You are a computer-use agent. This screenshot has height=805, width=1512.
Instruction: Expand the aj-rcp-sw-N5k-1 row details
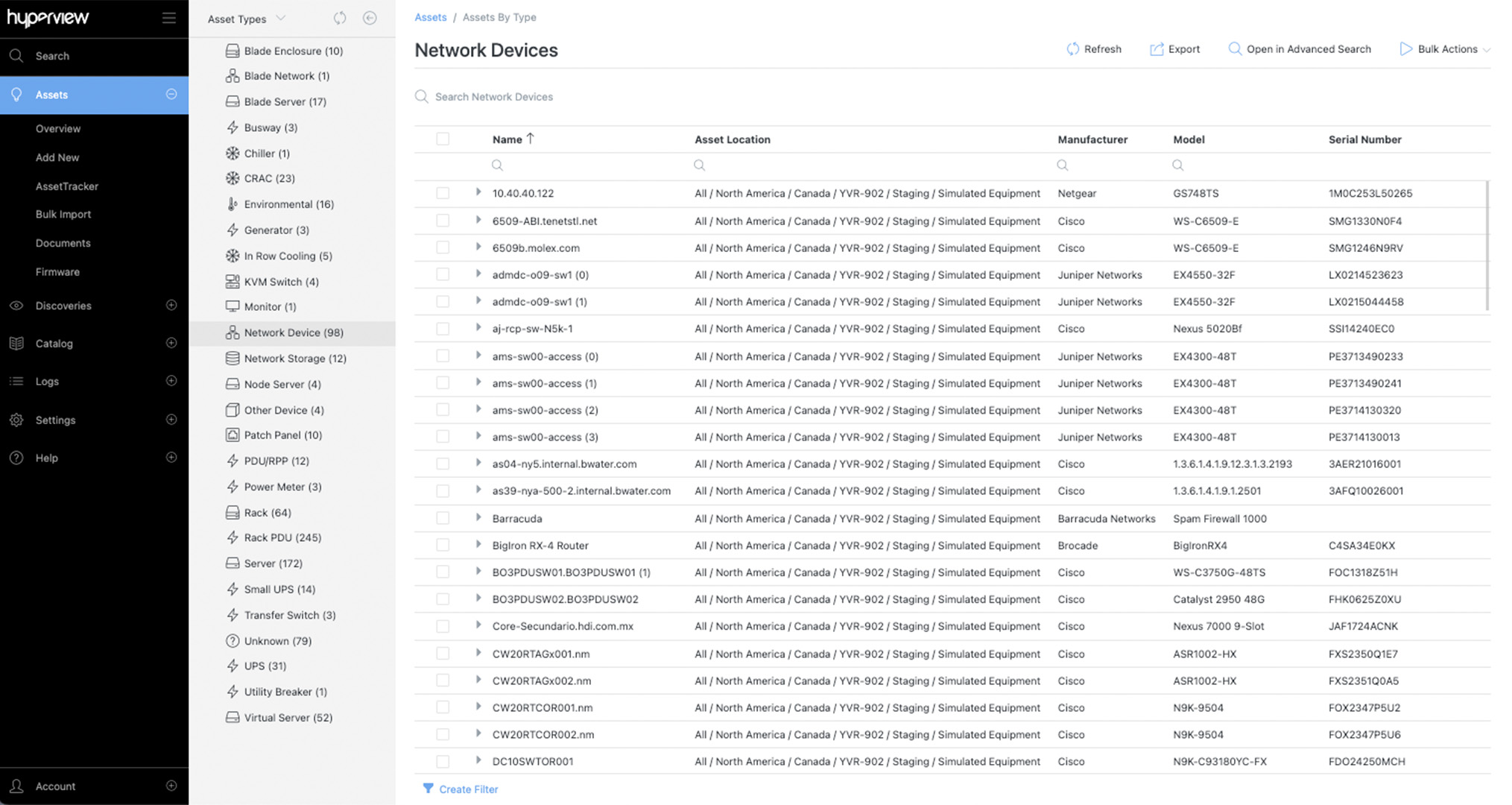[x=478, y=328]
